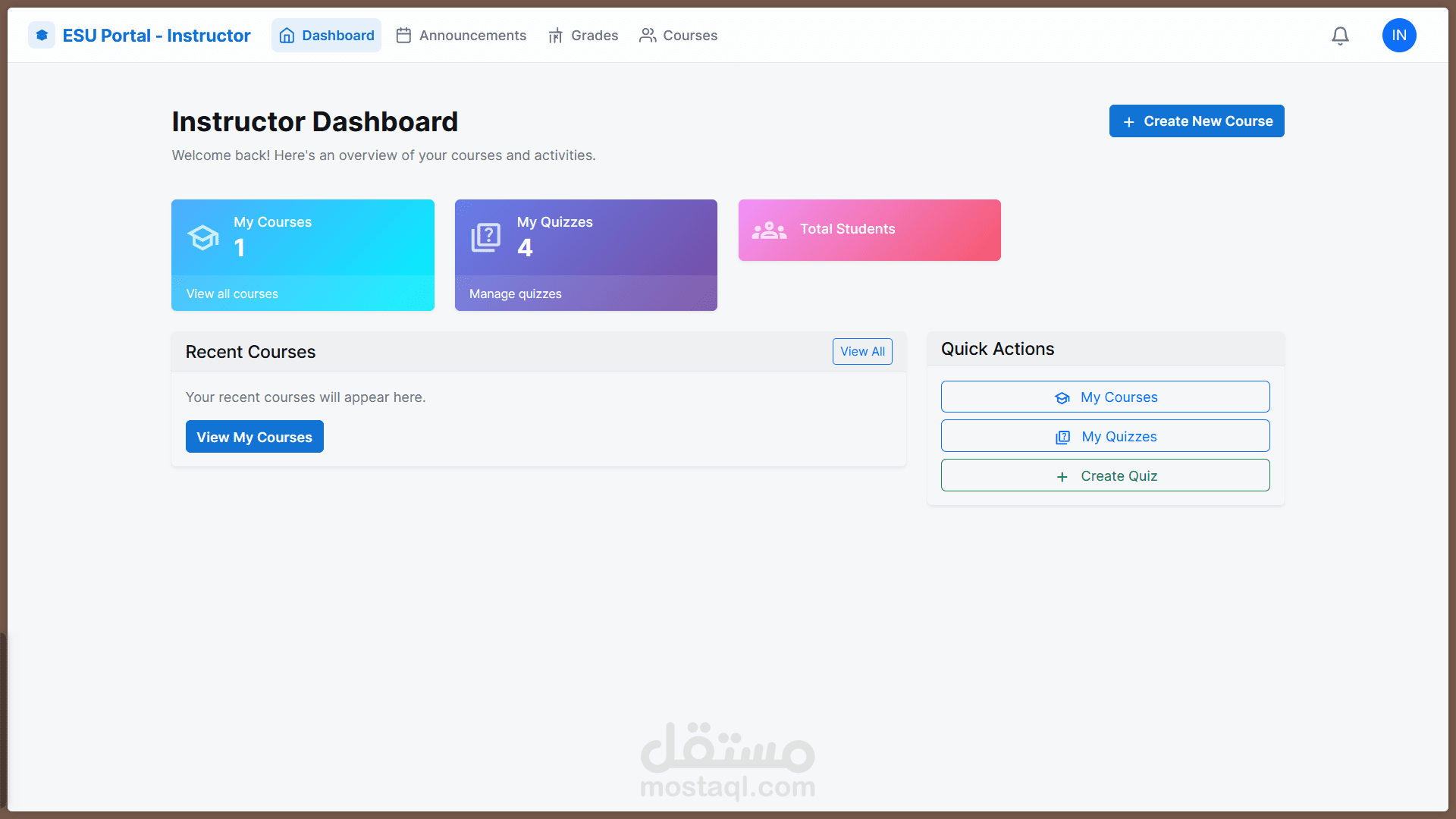Navigate to the Courses menu item
The width and height of the screenshot is (1456, 819).
(x=690, y=35)
